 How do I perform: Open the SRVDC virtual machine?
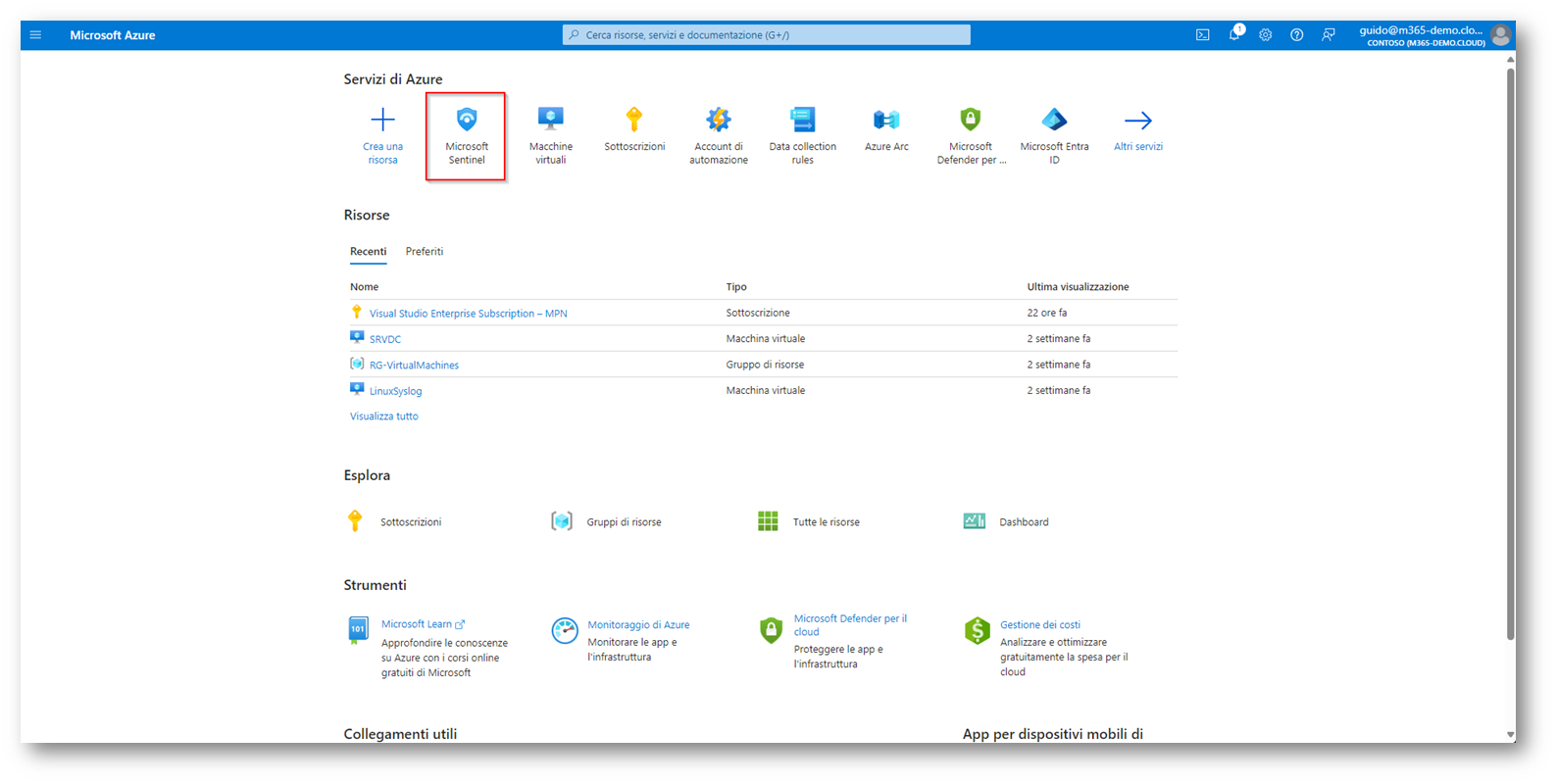click(385, 339)
